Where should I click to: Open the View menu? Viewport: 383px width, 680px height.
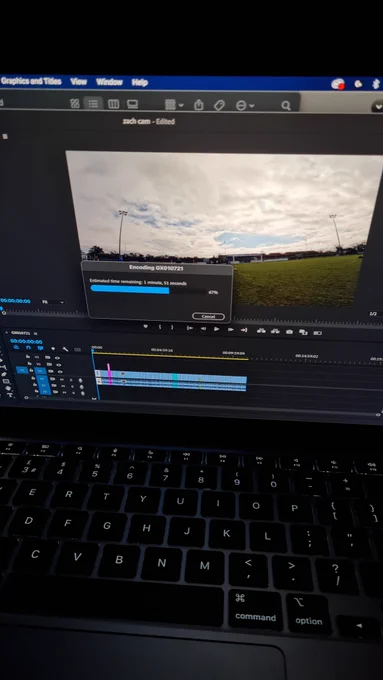(x=79, y=82)
